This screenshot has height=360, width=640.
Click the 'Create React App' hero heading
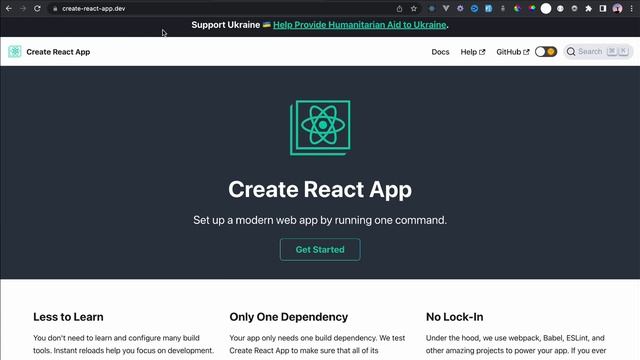tap(320, 189)
